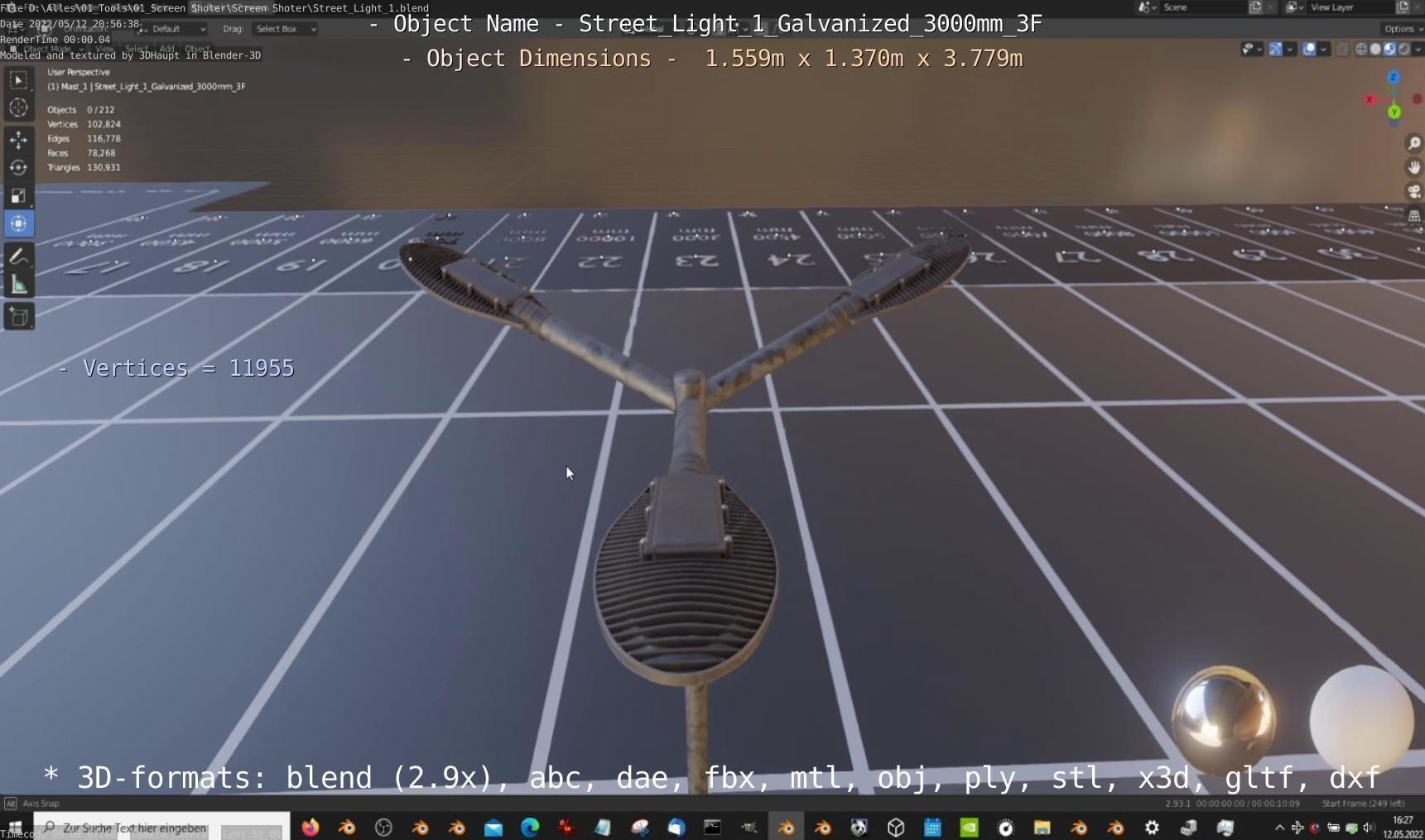Switch to Rendered viewport shading

click(1403, 50)
